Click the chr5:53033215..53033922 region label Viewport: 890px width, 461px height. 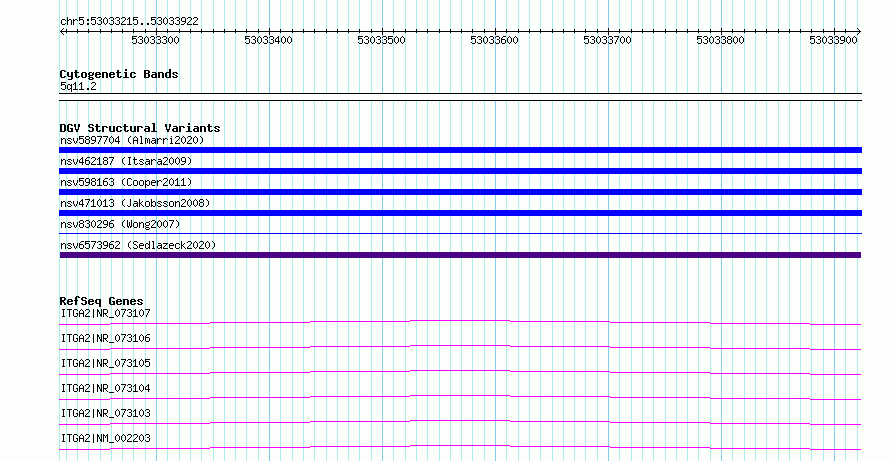point(129,21)
